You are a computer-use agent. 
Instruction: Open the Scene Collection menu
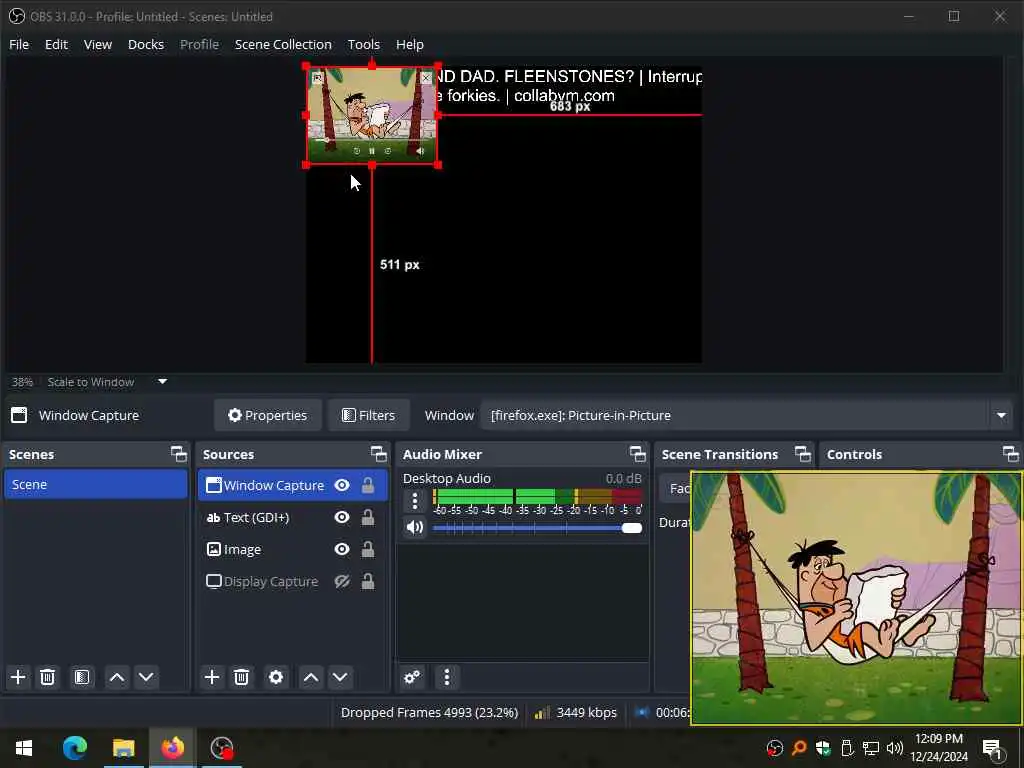[x=283, y=44]
